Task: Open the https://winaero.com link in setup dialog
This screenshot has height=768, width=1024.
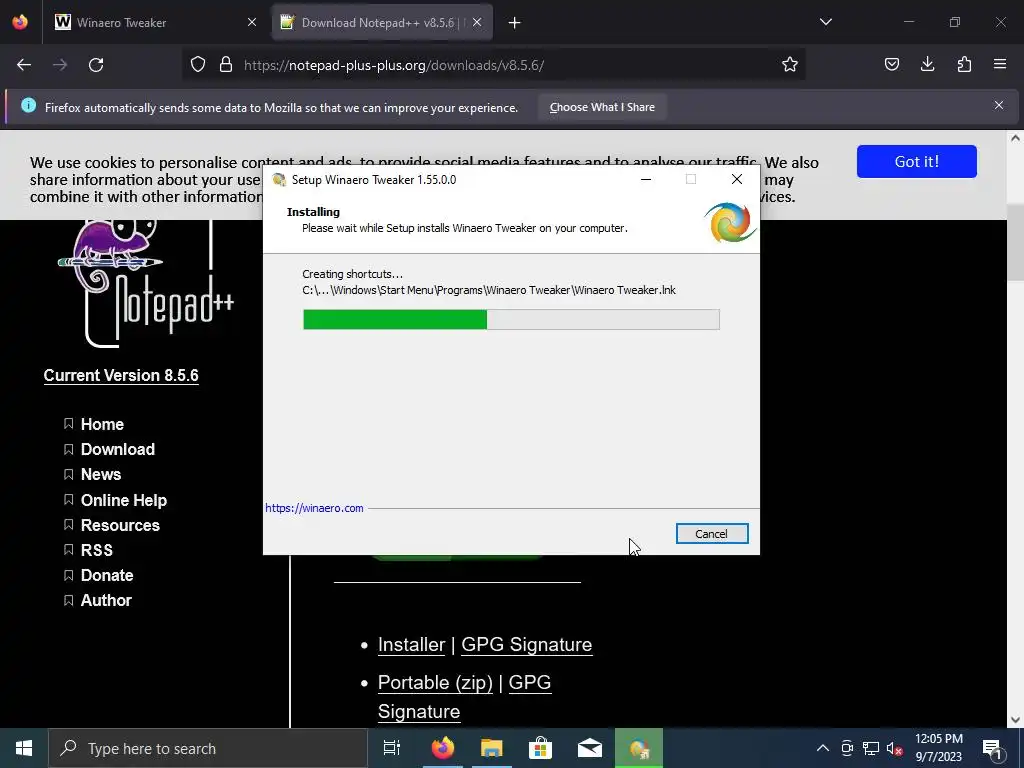Action: 314,508
